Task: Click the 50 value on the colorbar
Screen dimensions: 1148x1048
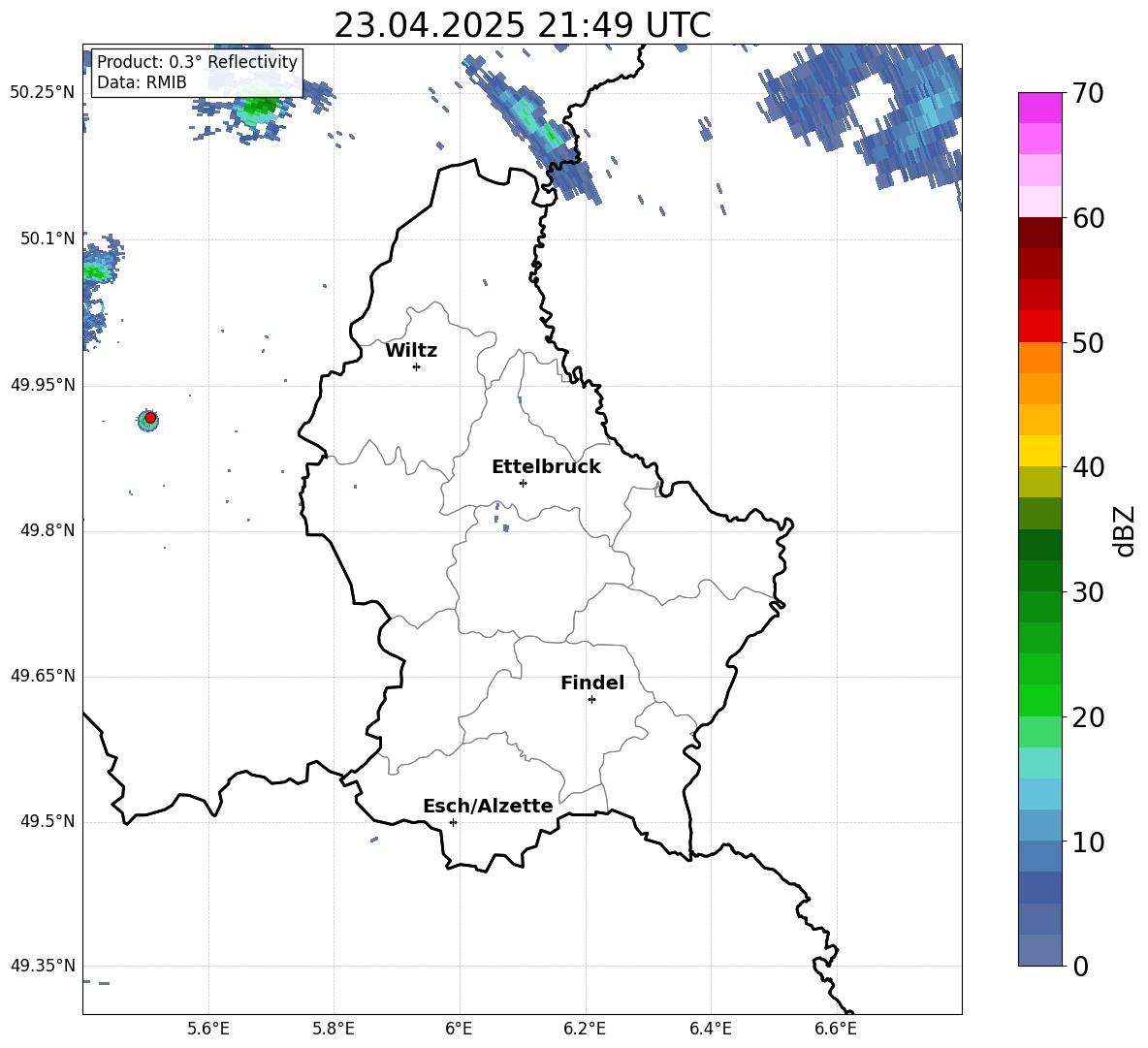Action: click(1088, 342)
